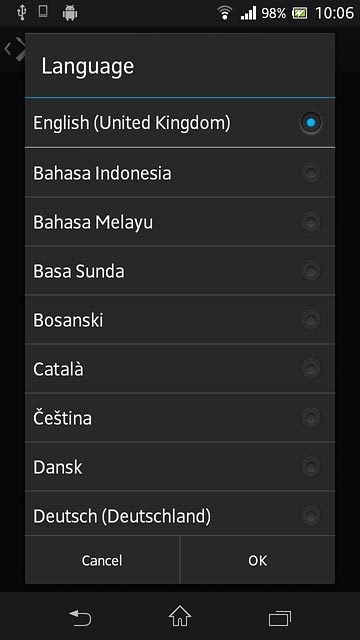Viewport: 360px width, 640px height.
Task: Pick the Basa Sunda radio button
Action: coord(311,271)
